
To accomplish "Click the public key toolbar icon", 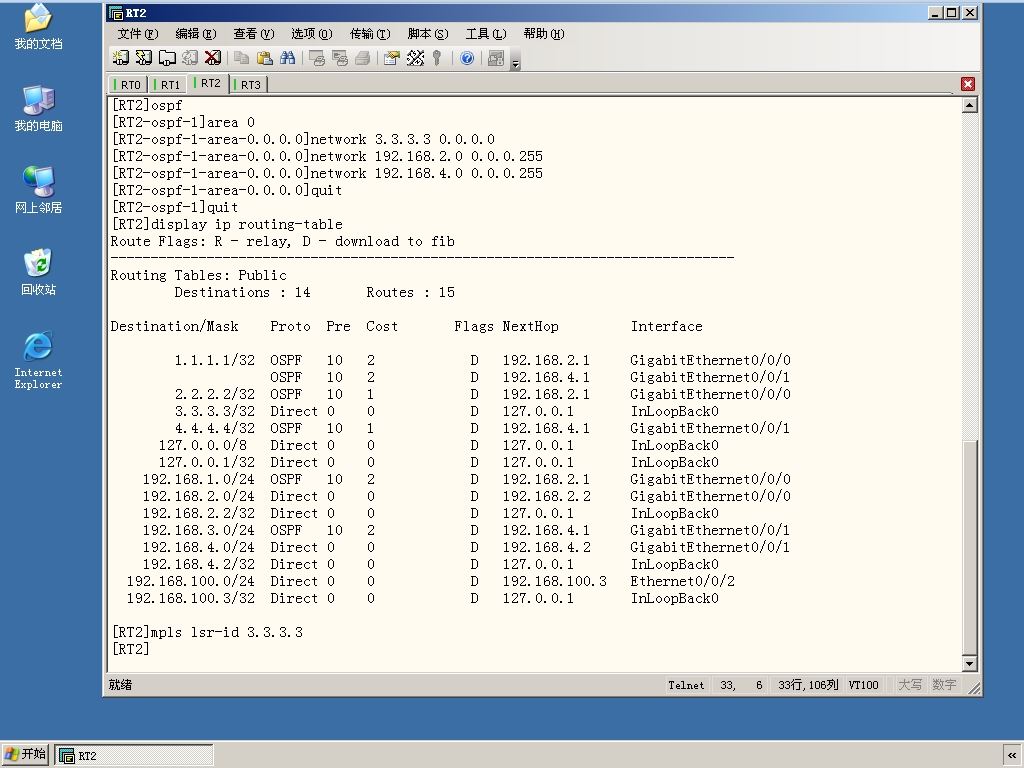I will coord(437,58).
